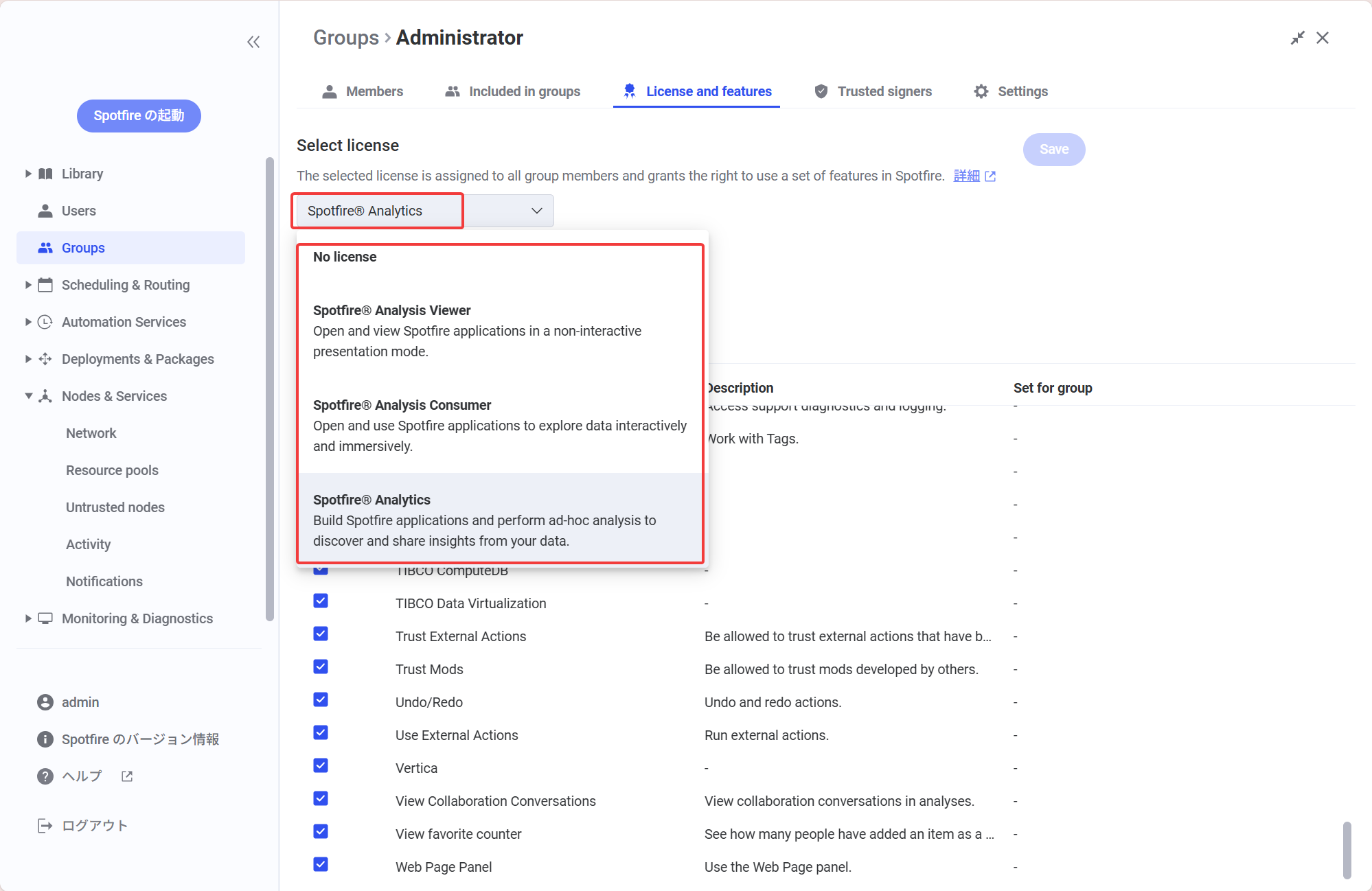Click the feature list vertical scrollbar
1372x891 pixels.
tap(1347, 850)
